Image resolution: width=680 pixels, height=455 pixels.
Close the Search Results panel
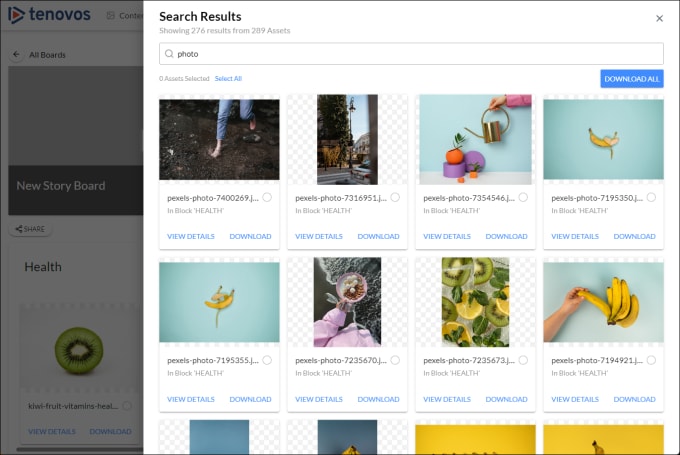point(659,18)
